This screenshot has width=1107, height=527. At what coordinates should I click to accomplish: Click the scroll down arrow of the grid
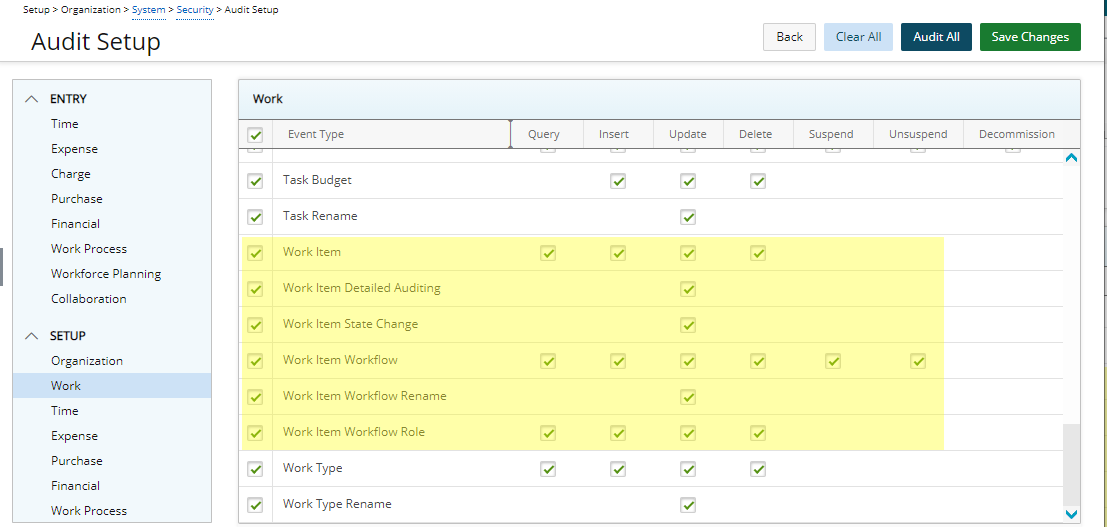tap(1071, 514)
